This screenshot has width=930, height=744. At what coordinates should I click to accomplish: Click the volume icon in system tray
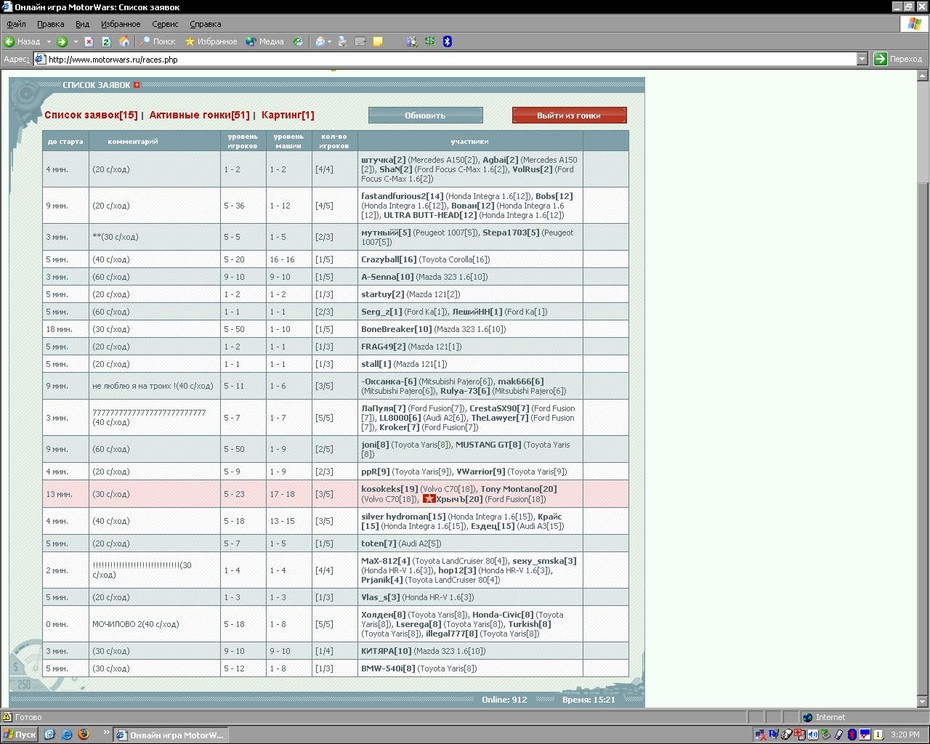[813, 735]
